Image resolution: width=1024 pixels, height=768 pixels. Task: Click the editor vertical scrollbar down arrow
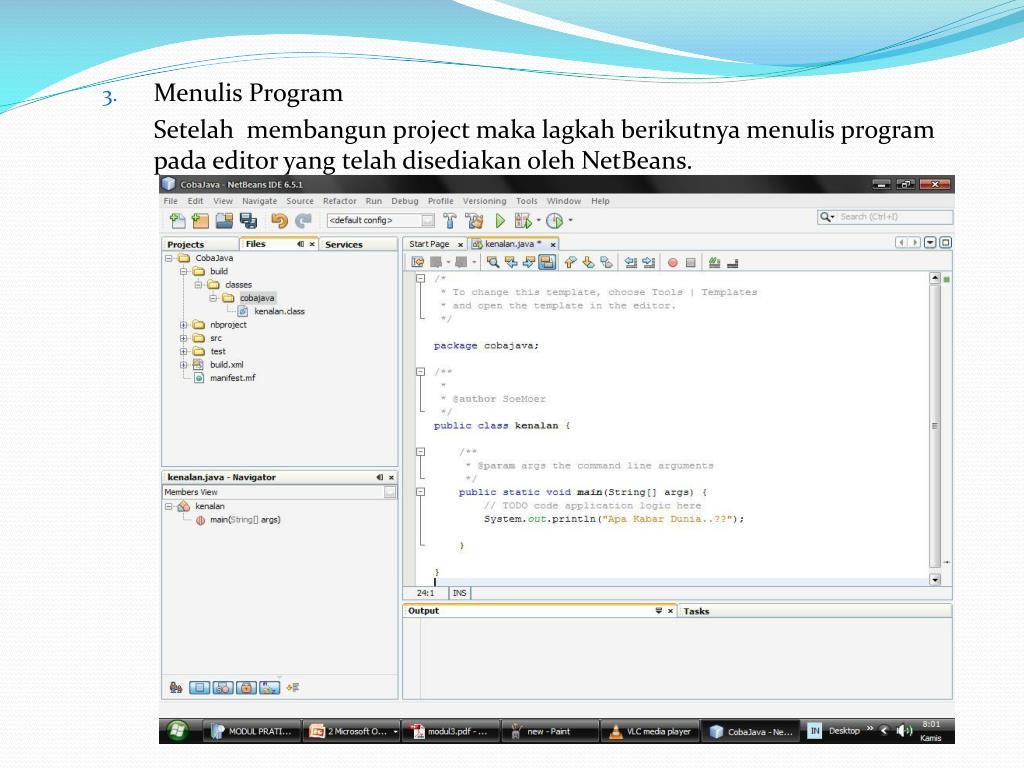935,579
